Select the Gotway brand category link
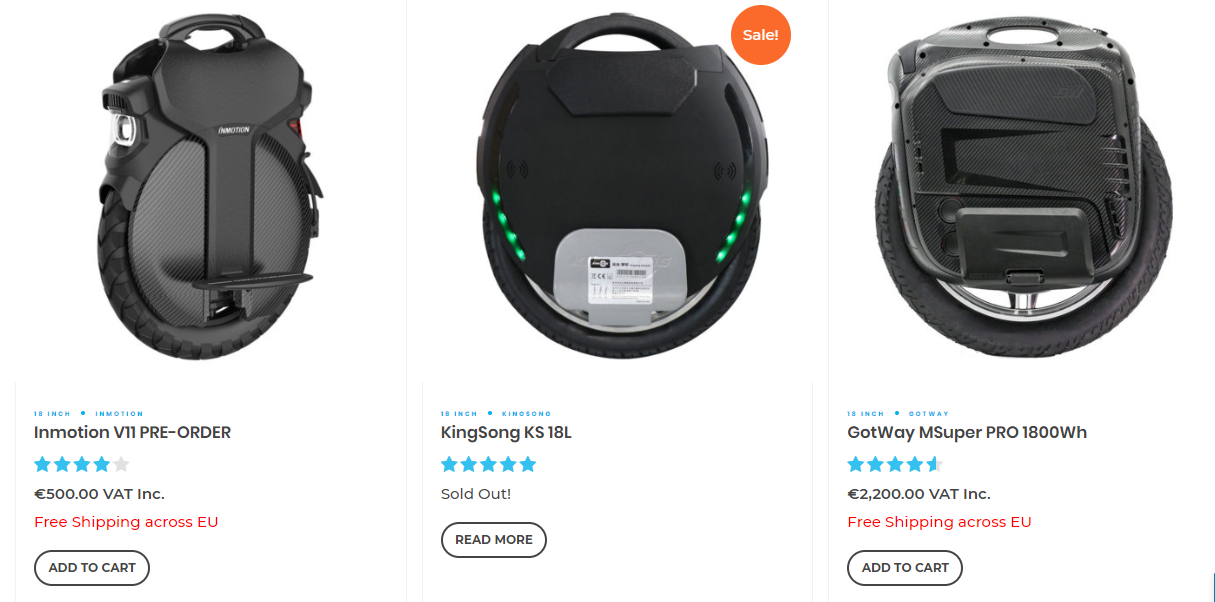Image resolution: width=1215 pixels, height=602 pixels. [929, 414]
